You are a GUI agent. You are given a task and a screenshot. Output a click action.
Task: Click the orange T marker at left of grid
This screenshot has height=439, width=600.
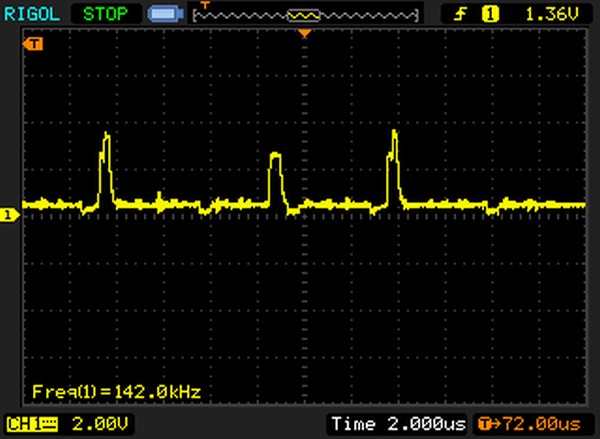[x=36, y=44]
